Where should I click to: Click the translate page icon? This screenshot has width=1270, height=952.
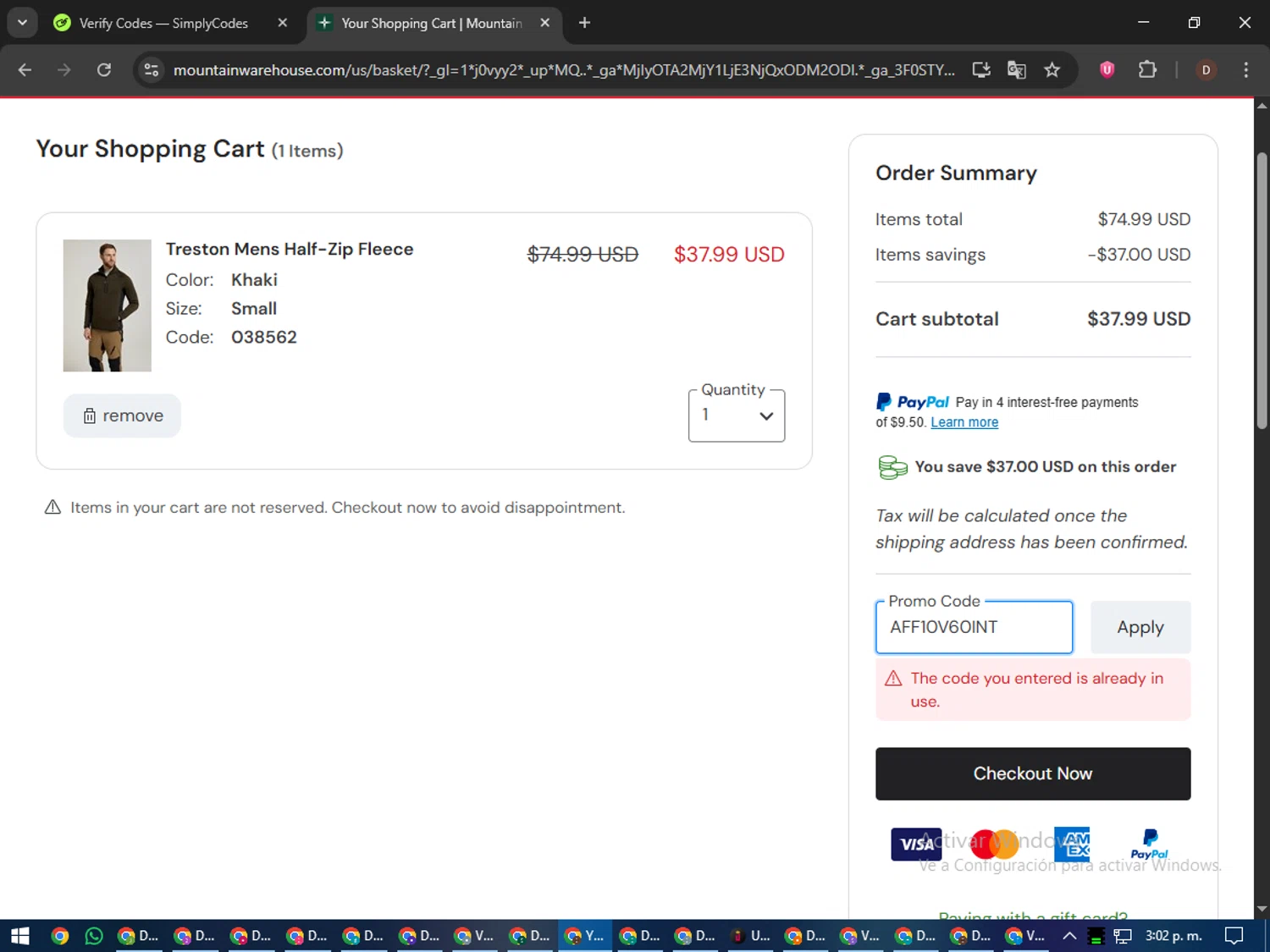click(1016, 70)
